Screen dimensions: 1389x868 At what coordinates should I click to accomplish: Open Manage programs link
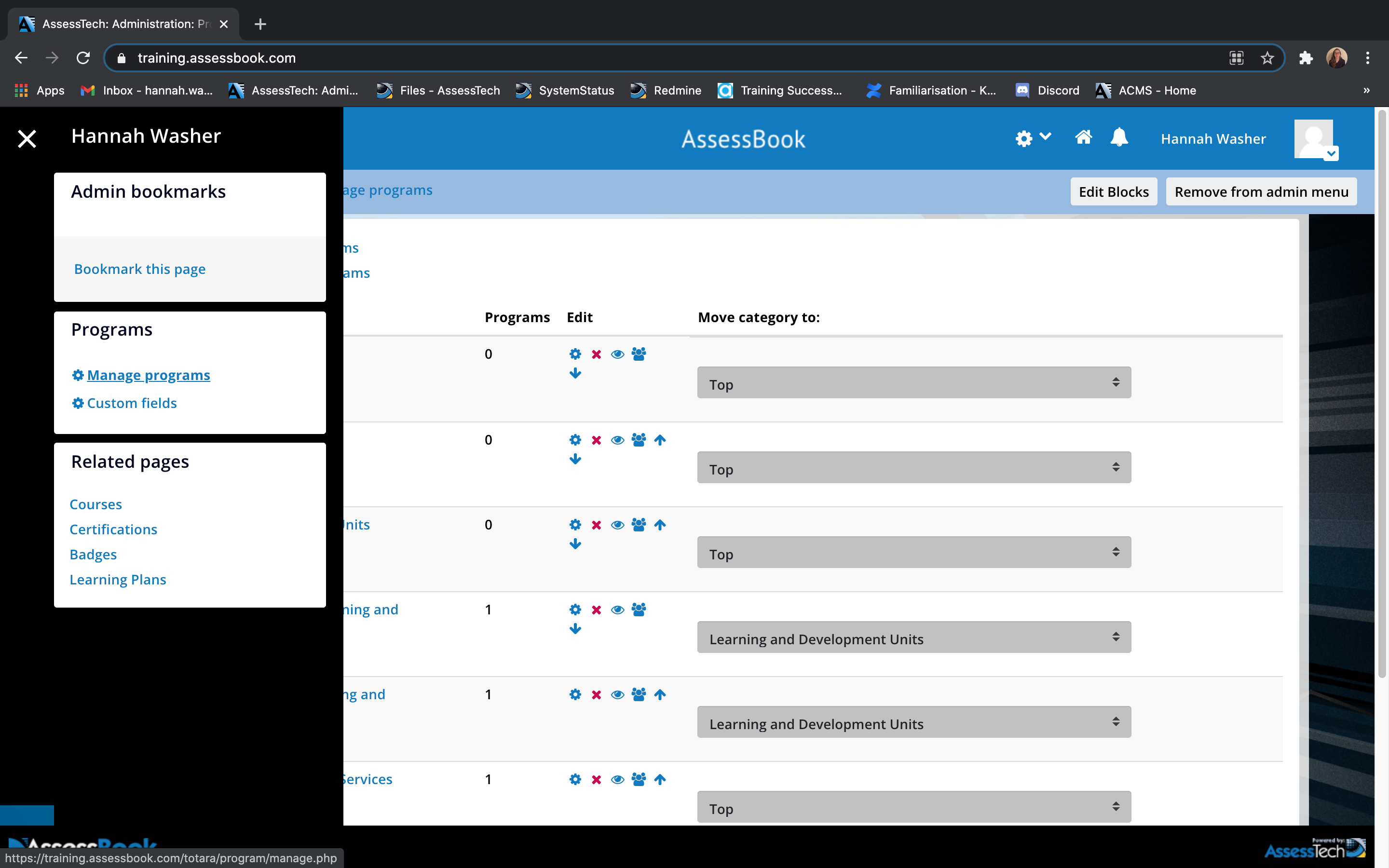pyautogui.click(x=148, y=375)
